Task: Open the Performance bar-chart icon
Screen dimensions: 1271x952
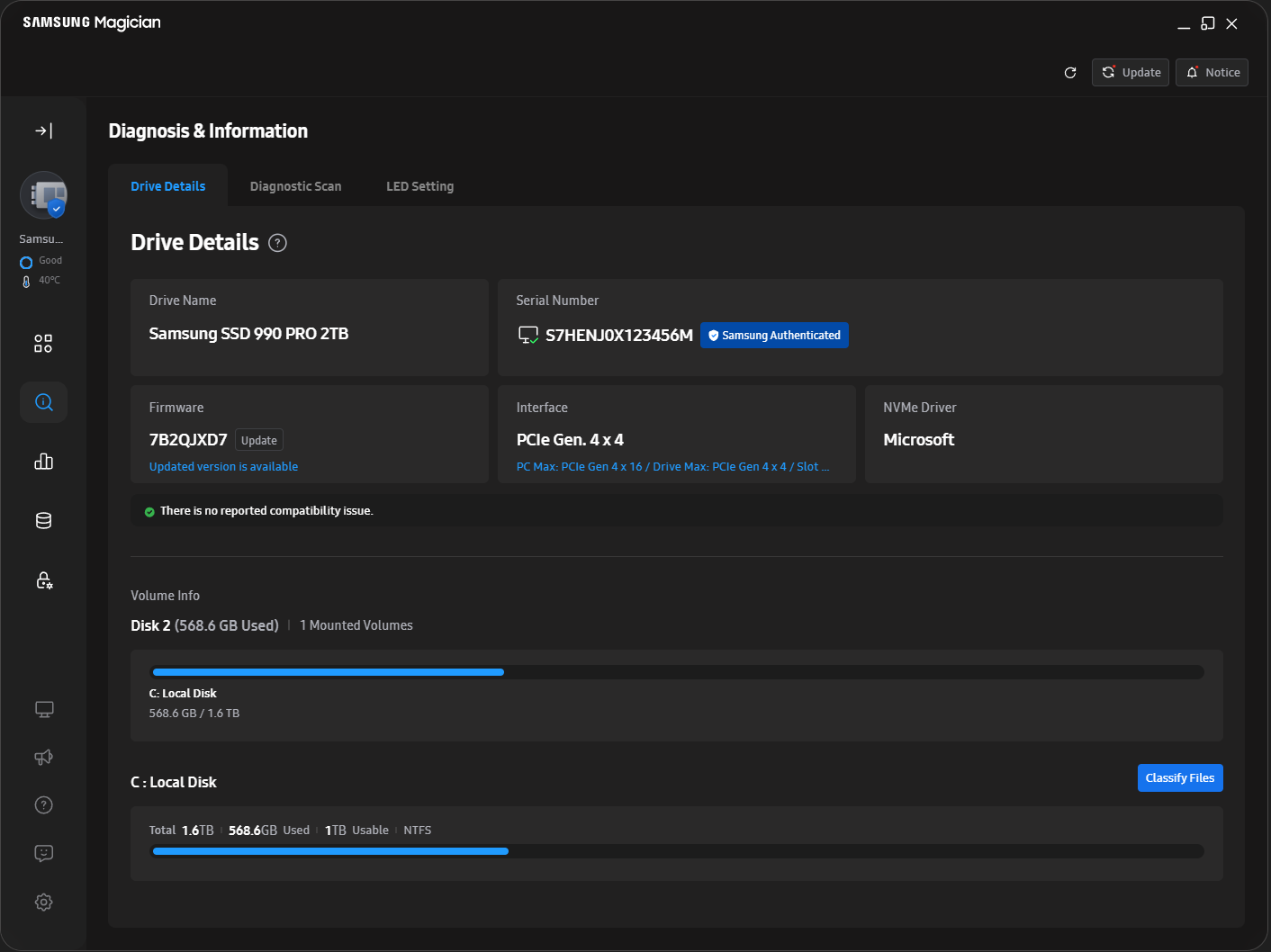Action: [43, 461]
